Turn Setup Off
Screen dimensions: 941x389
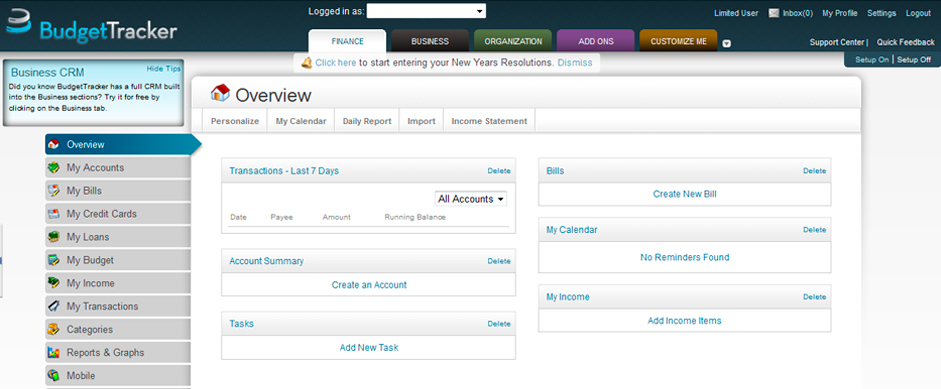coord(914,60)
